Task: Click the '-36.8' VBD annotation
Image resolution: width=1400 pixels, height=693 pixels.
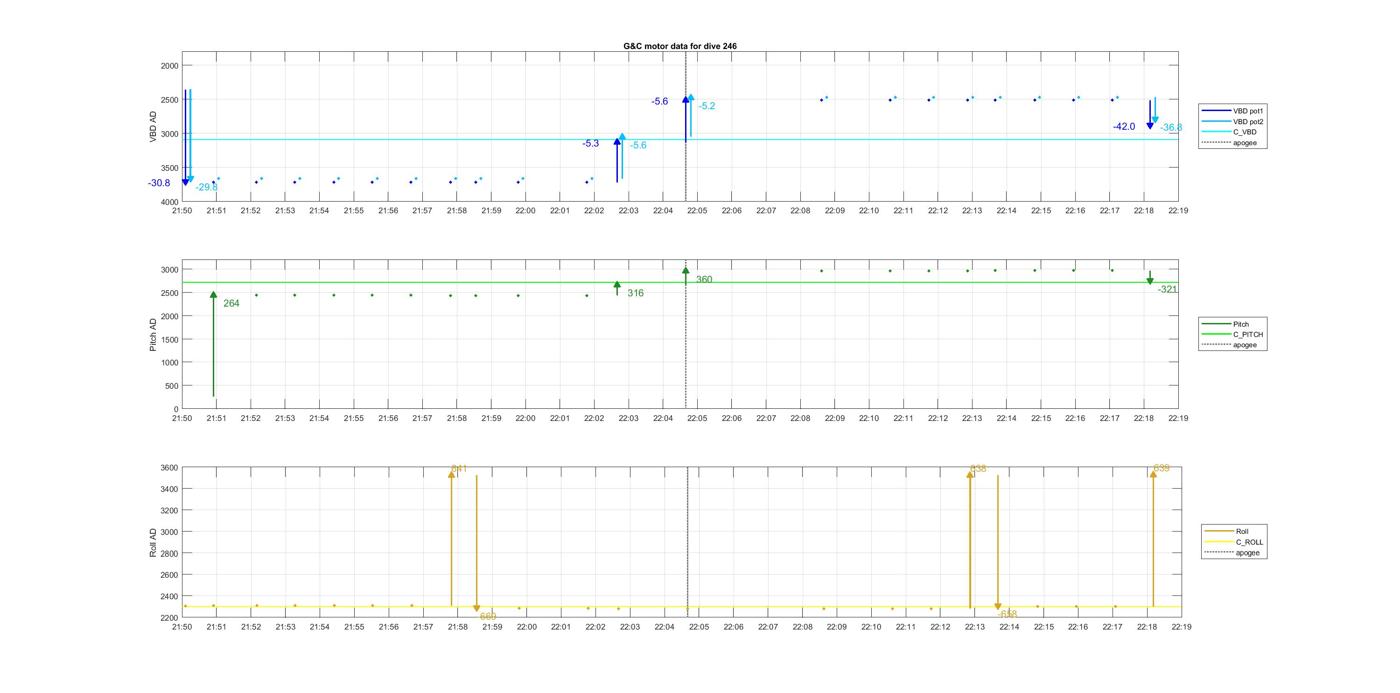Action: (x=1171, y=128)
